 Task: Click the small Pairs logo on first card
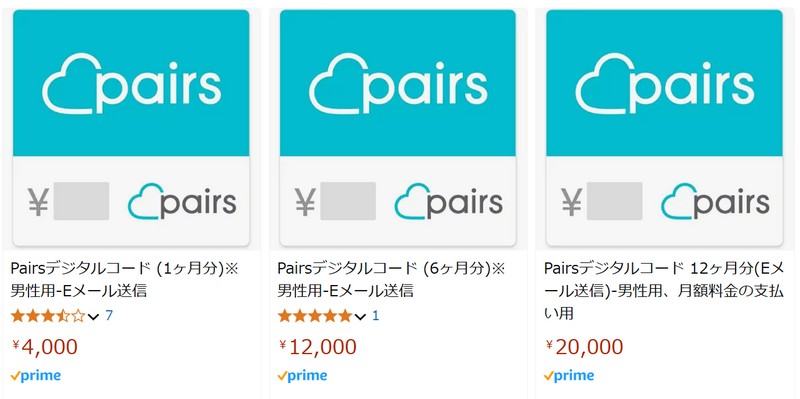coord(182,202)
